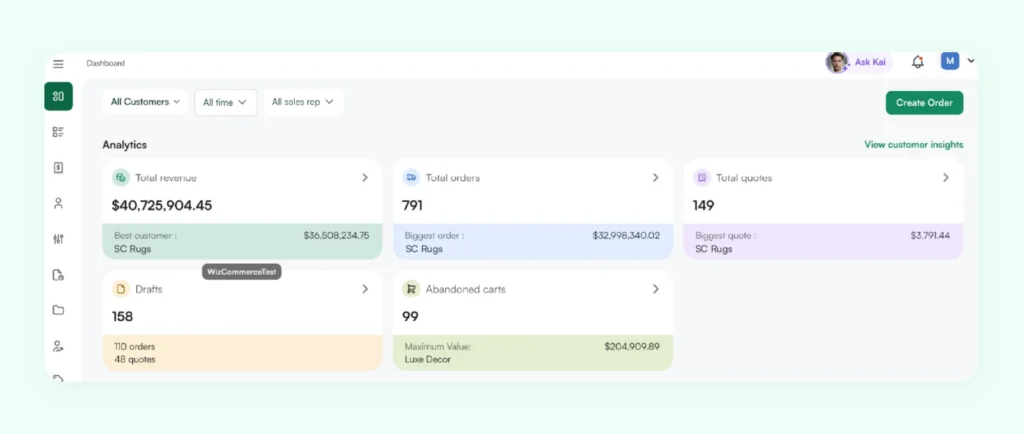Click the Total quotes icon
1024x434 pixels.
coord(702,178)
